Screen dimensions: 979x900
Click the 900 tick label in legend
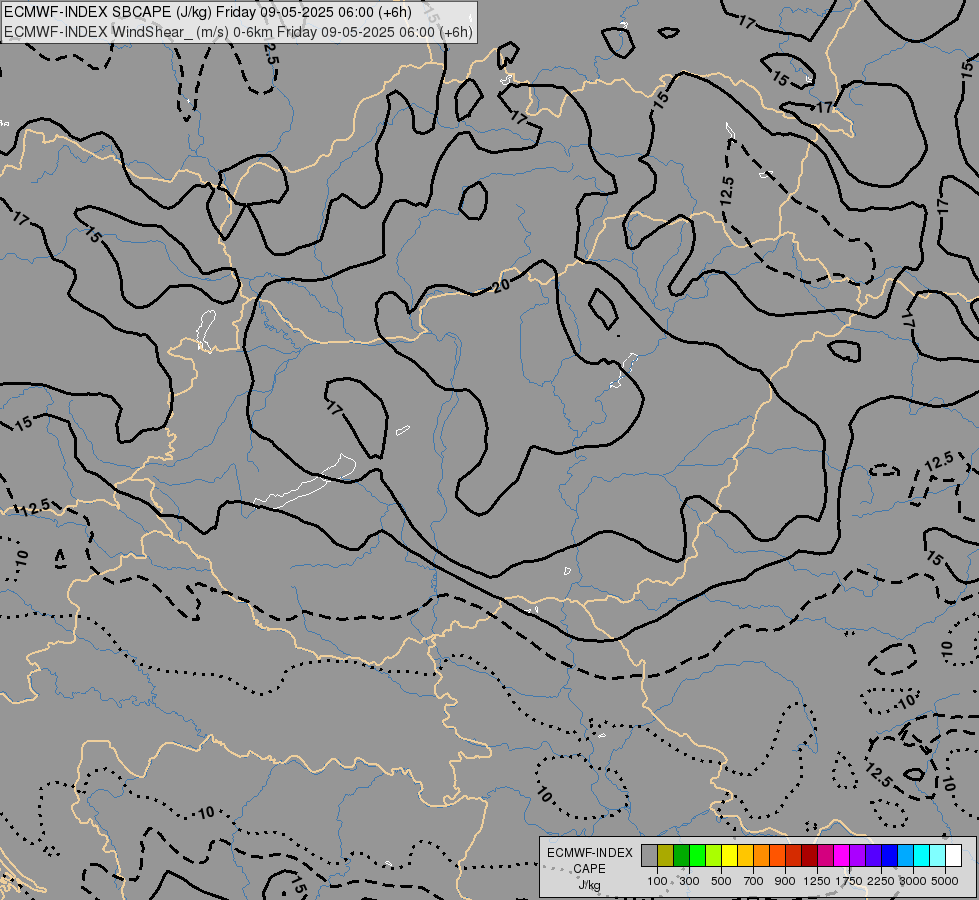pos(785,881)
